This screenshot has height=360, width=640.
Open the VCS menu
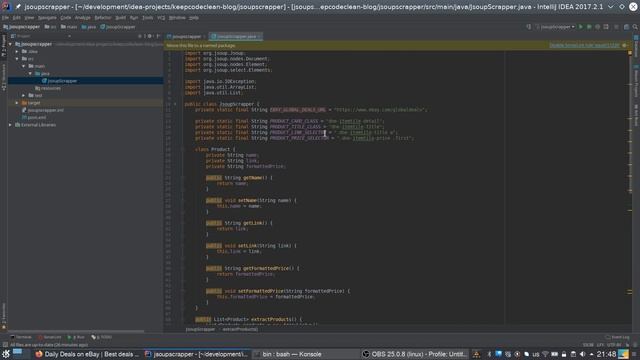(161, 18)
